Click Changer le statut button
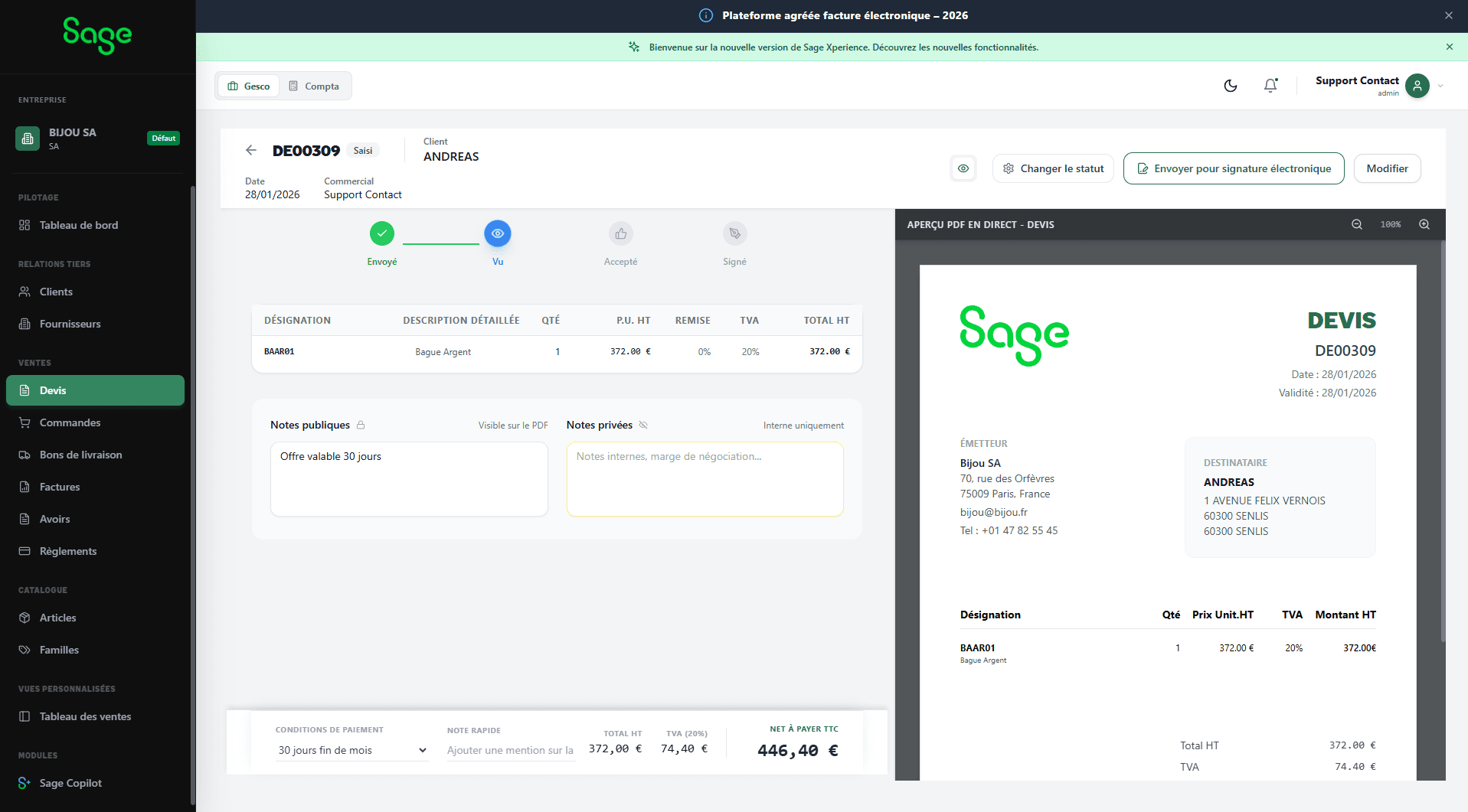Viewport: 1468px width, 812px height. tap(1053, 168)
